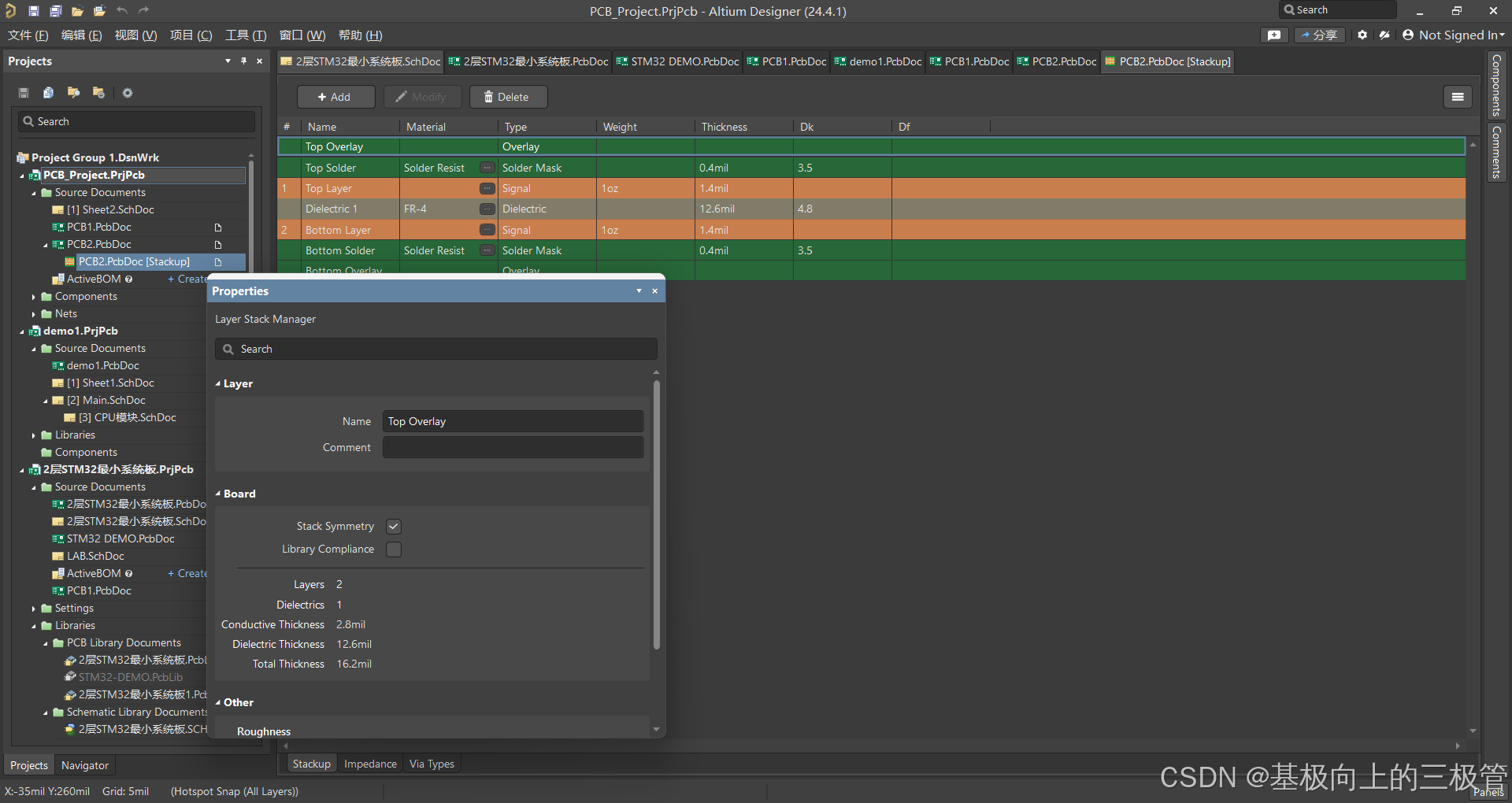Screen dimensions: 1512x803
Task: Collapse the demo1.PrjPcb project node
Action: [x=22, y=331]
